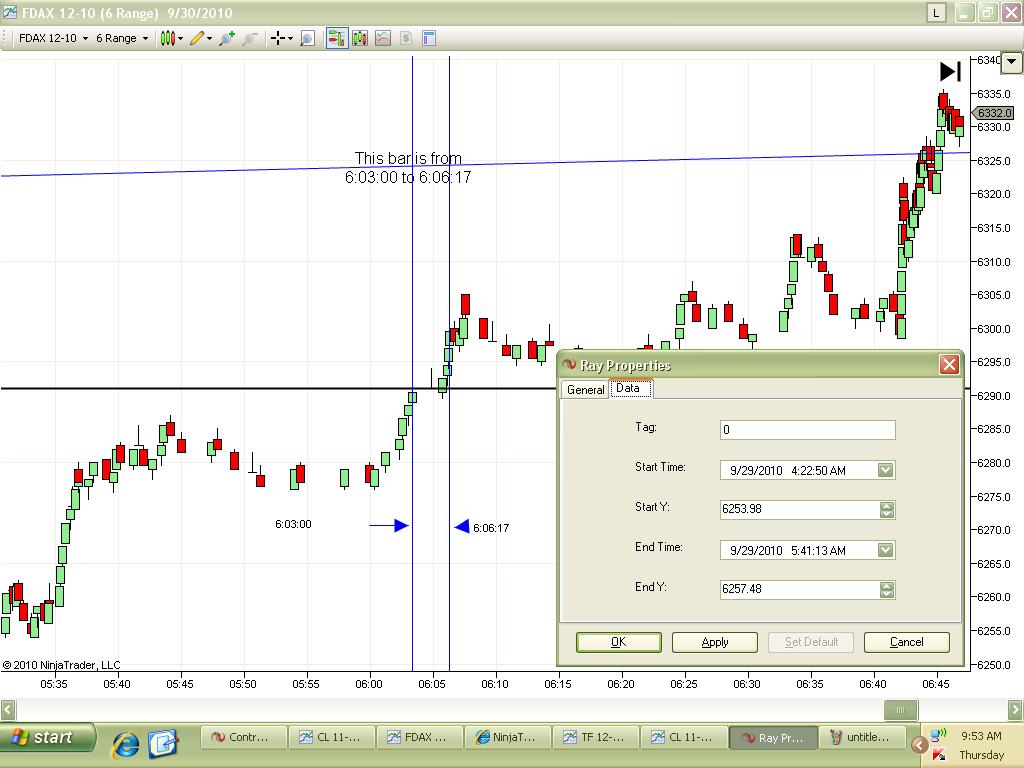This screenshot has width=1024, height=768.
Task: Click the chart scrollbar right arrow
Action: pyautogui.click(x=1016, y=710)
